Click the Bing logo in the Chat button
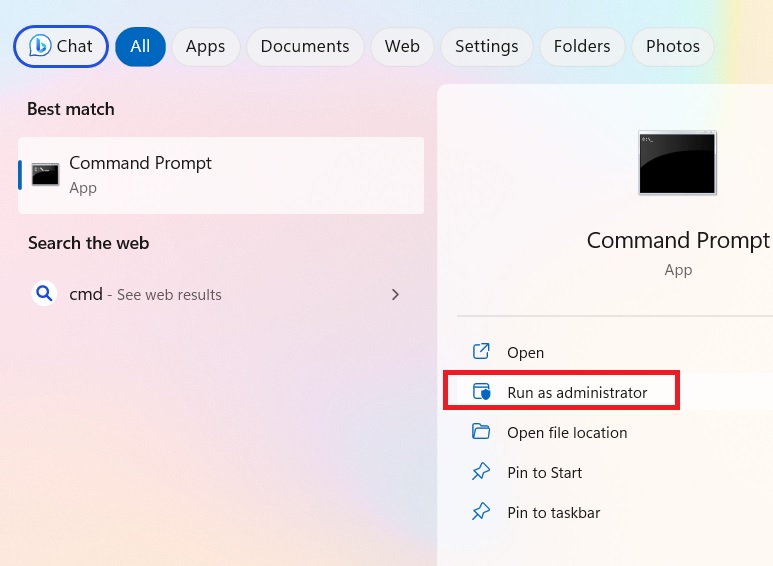The width and height of the screenshot is (773, 566). pos(39,46)
